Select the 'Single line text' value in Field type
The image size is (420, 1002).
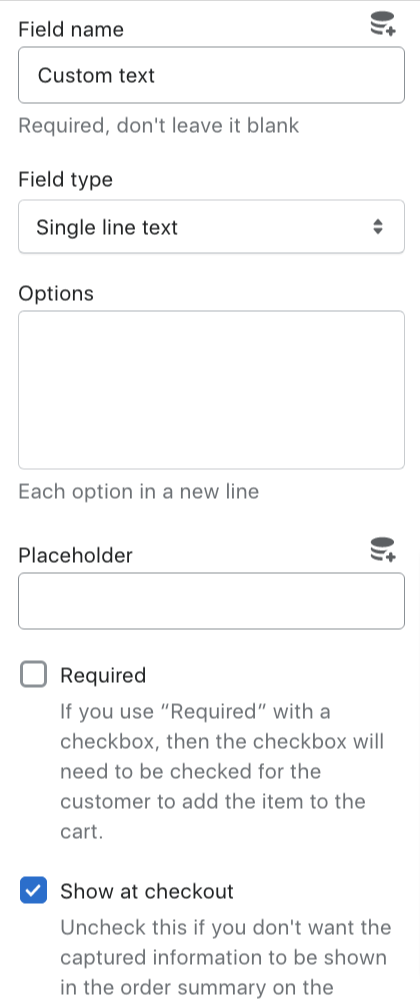point(107,227)
